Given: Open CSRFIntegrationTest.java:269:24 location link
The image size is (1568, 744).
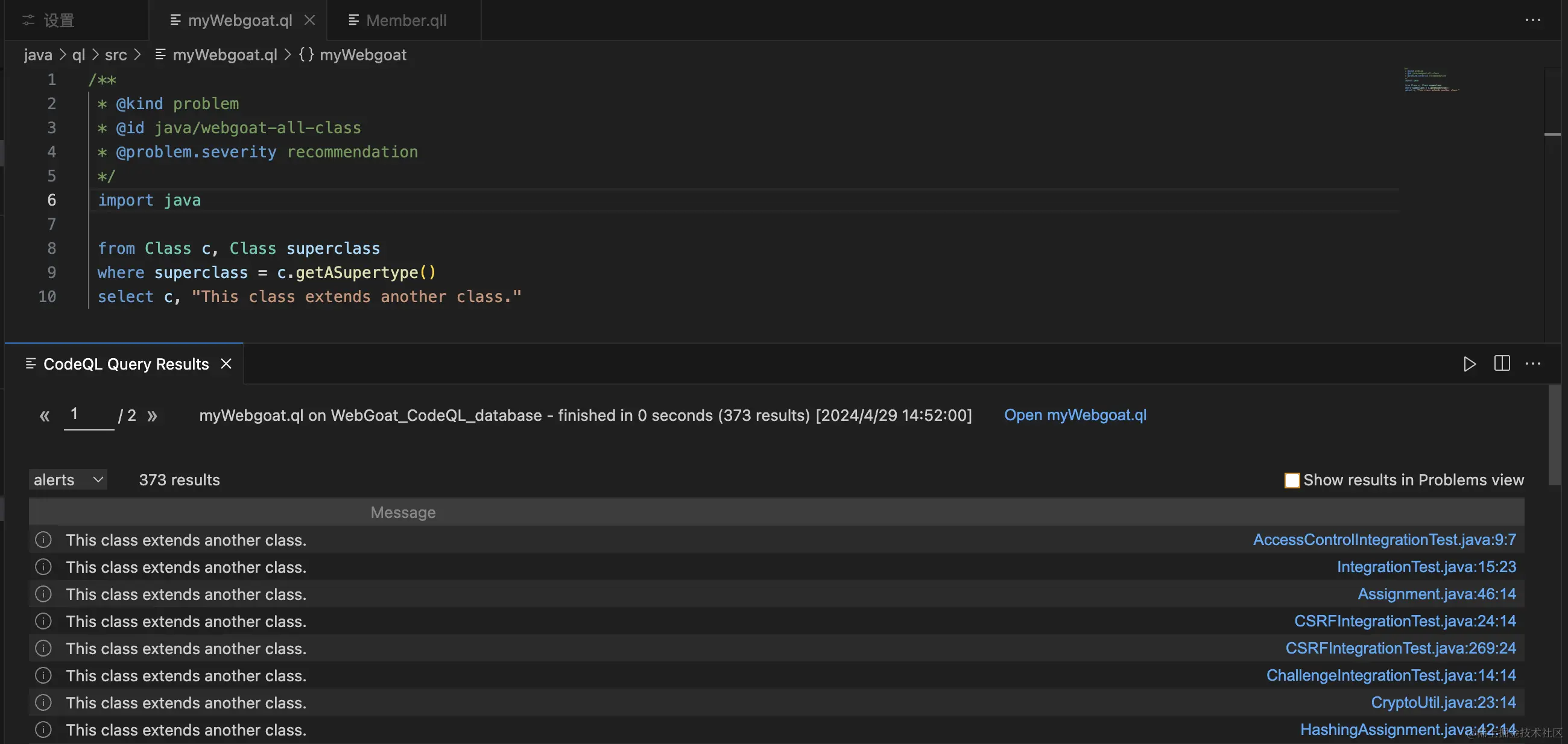Looking at the screenshot, I should (1400, 649).
